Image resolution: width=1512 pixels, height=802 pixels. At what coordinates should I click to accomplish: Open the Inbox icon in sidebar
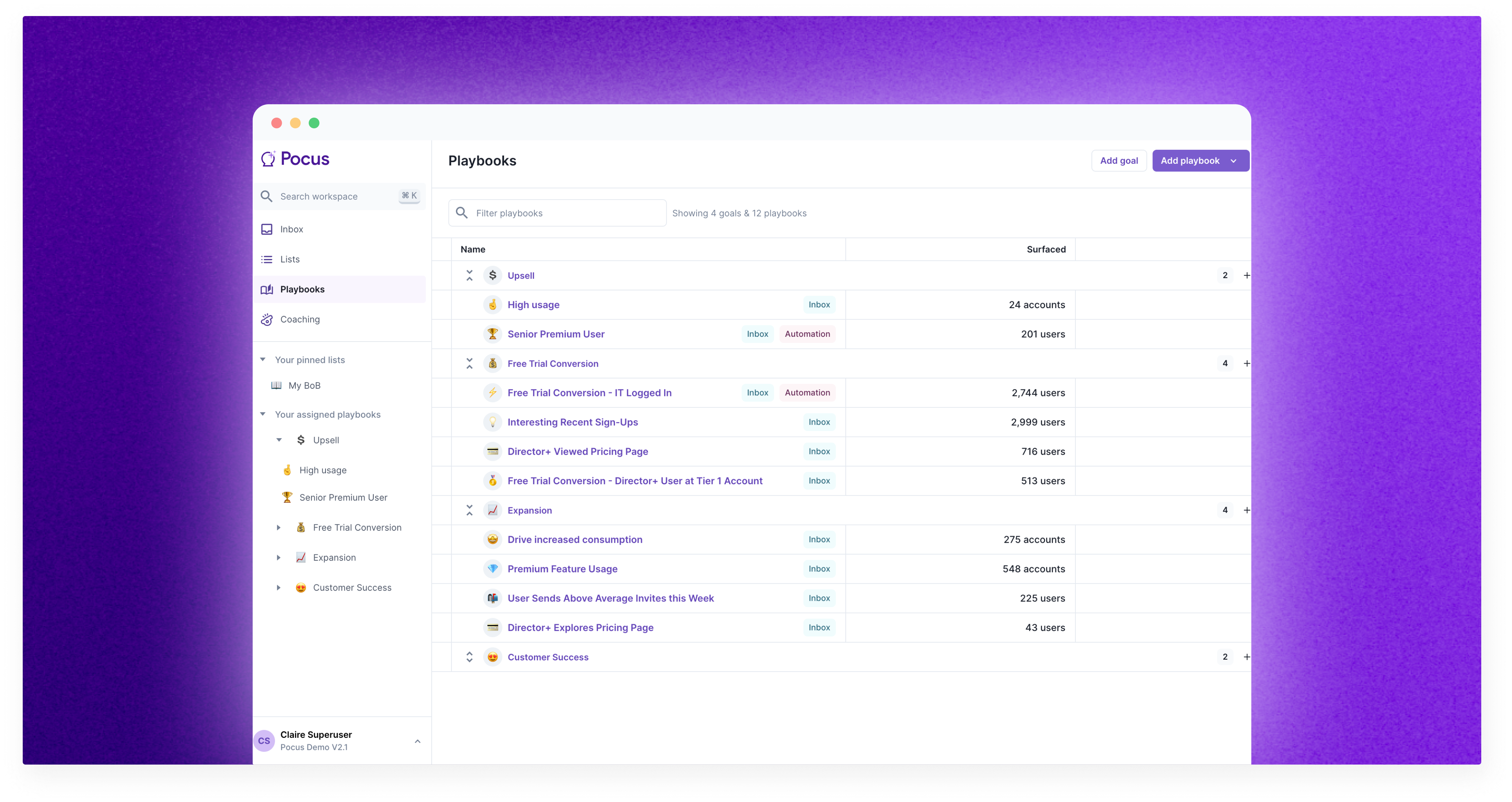click(266, 229)
